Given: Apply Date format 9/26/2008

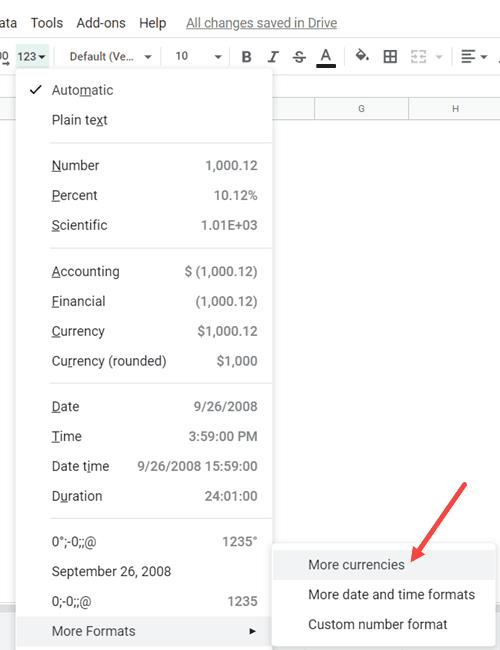Looking at the screenshot, I should [144, 406].
